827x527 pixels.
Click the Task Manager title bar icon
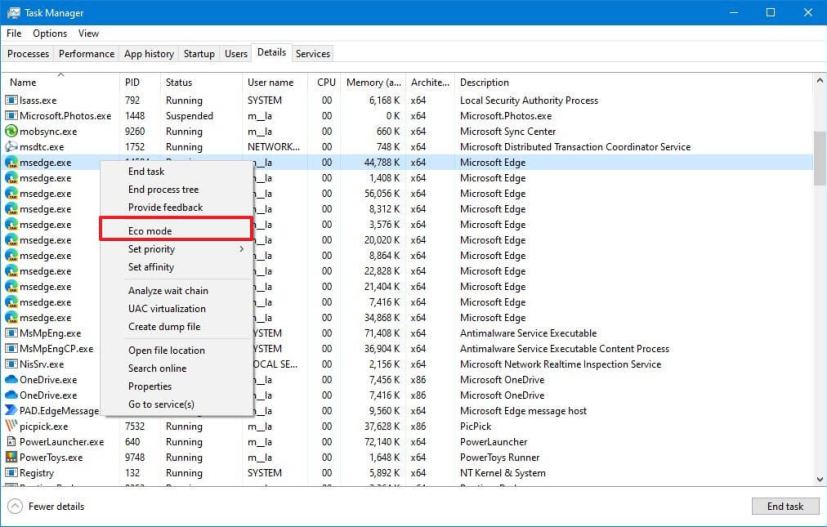(13, 13)
